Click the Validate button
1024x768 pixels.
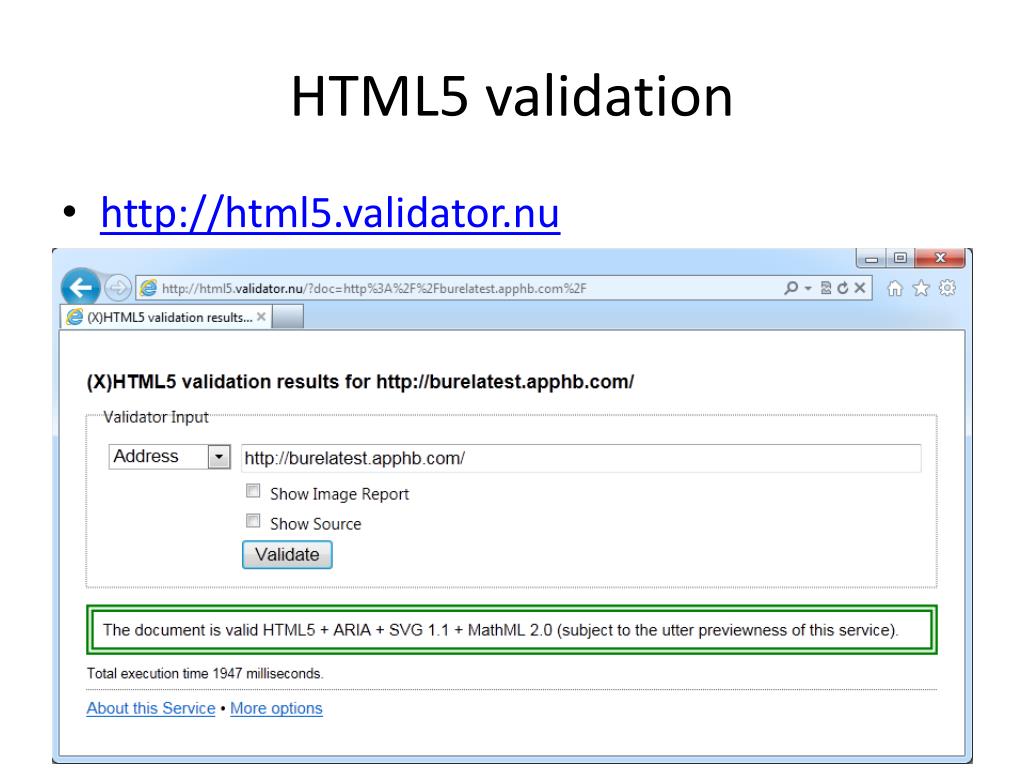click(x=287, y=554)
